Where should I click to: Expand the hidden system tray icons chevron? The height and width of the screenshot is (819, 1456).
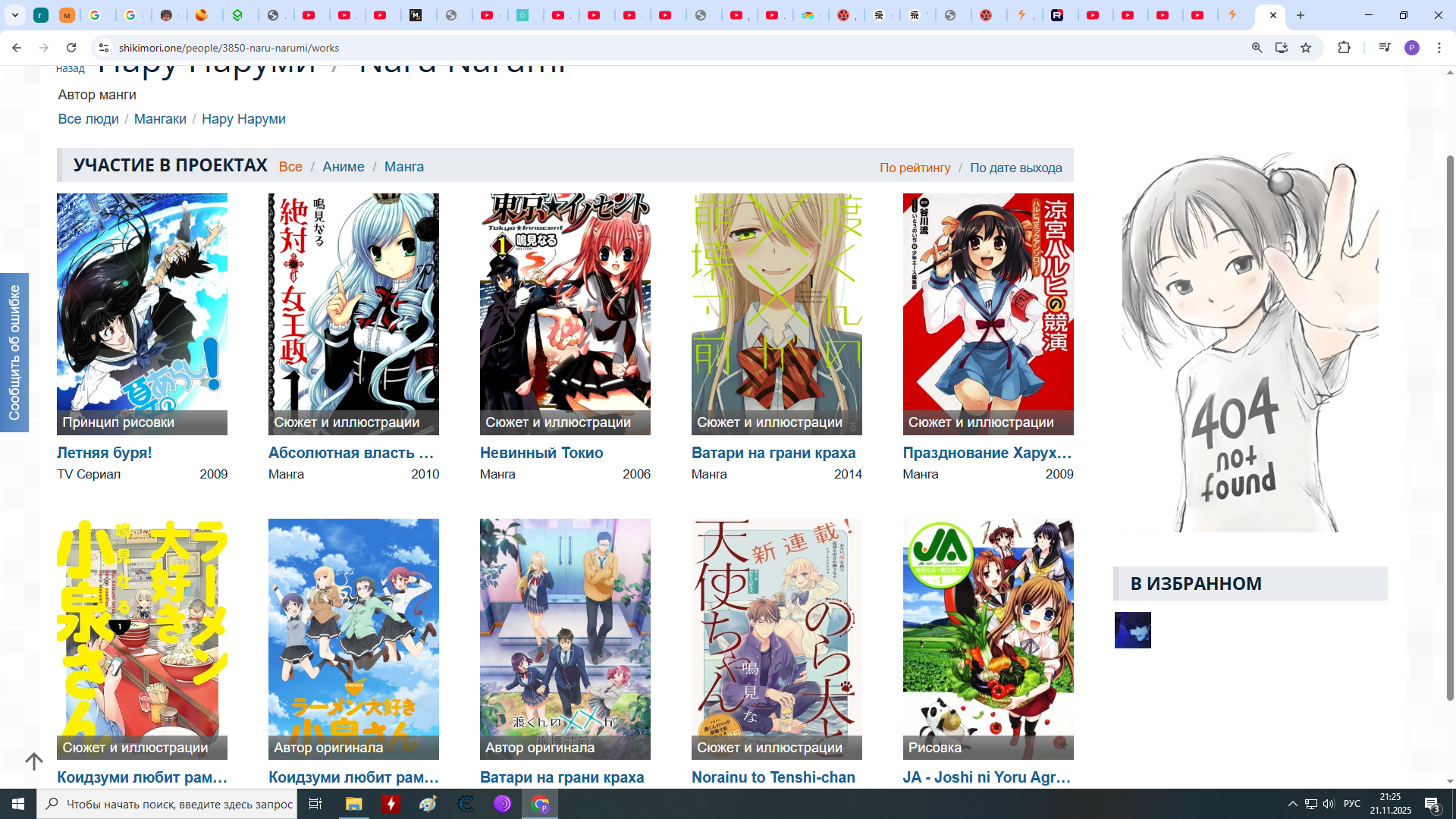[1292, 804]
